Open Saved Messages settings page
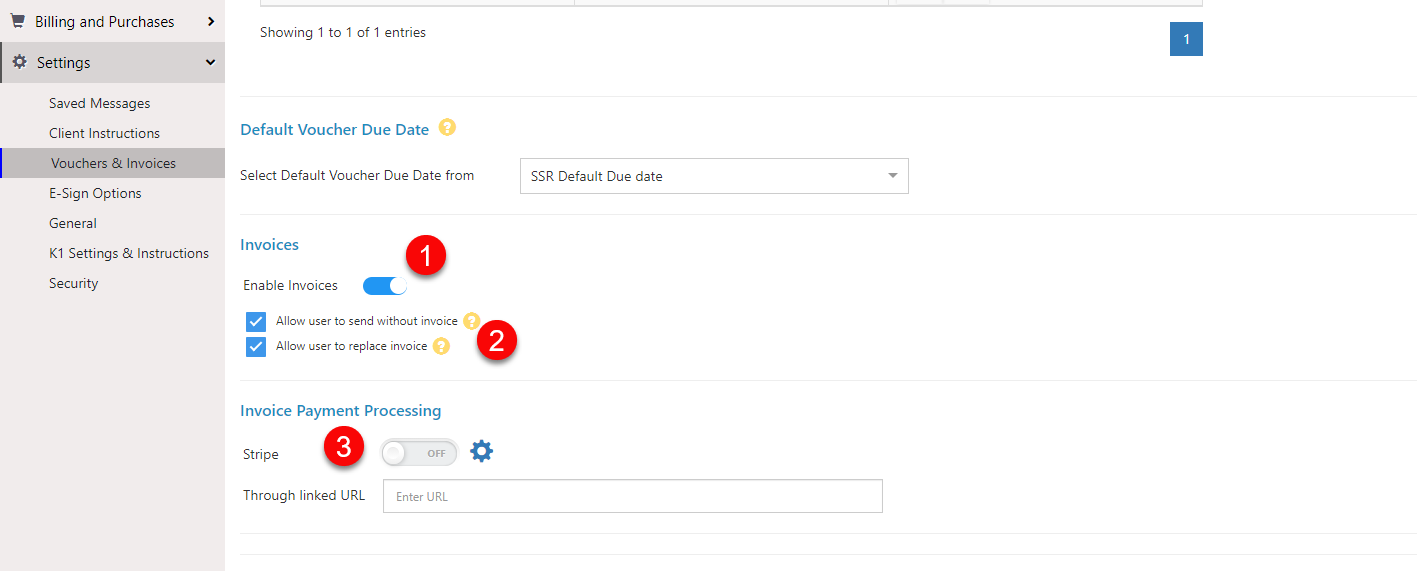The height and width of the screenshot is (571, 1417). click(100, 103)
